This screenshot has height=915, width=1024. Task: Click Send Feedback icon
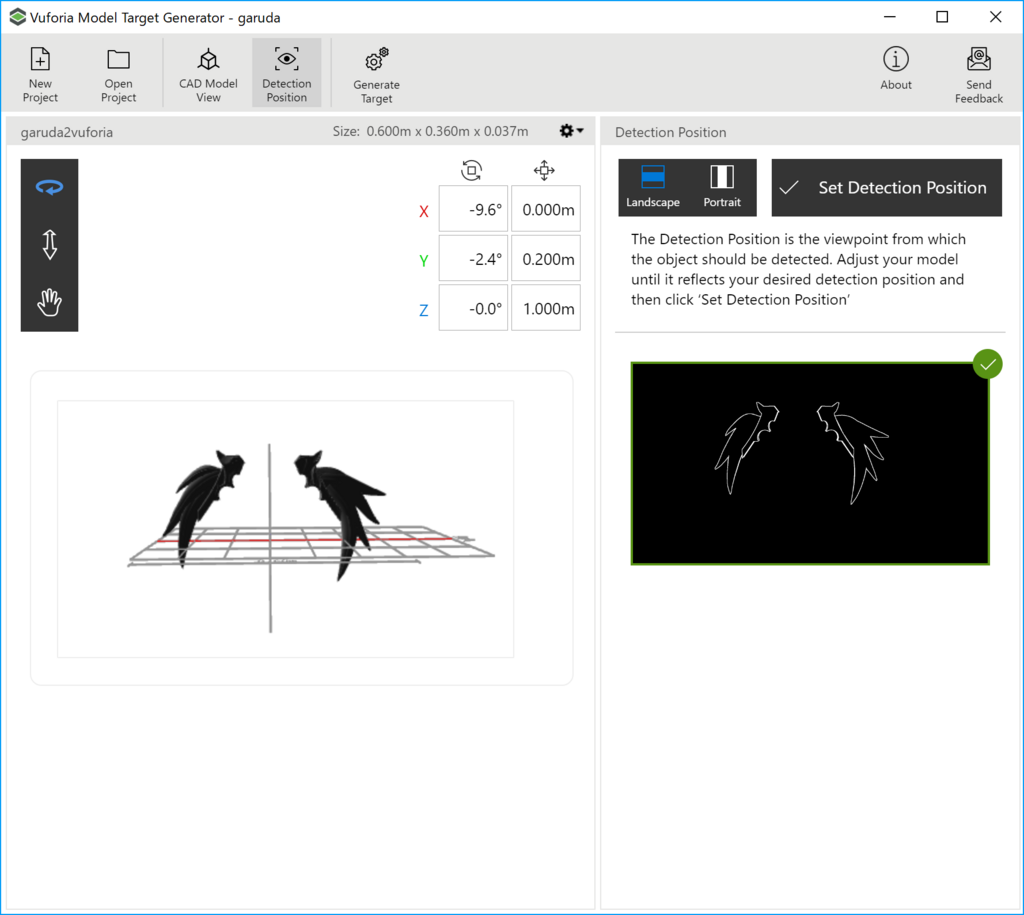coord(978,74)
